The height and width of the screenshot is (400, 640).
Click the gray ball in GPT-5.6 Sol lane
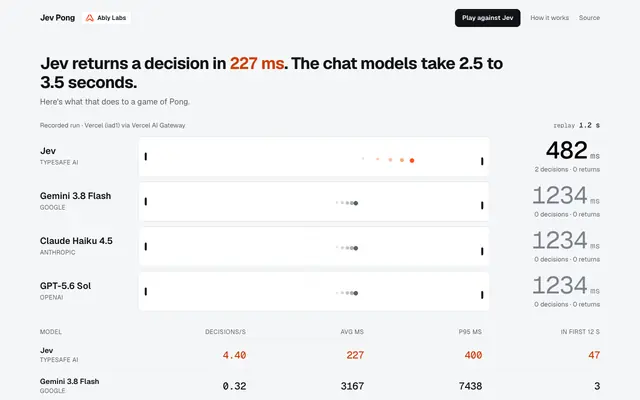click(x=356, y=293)
